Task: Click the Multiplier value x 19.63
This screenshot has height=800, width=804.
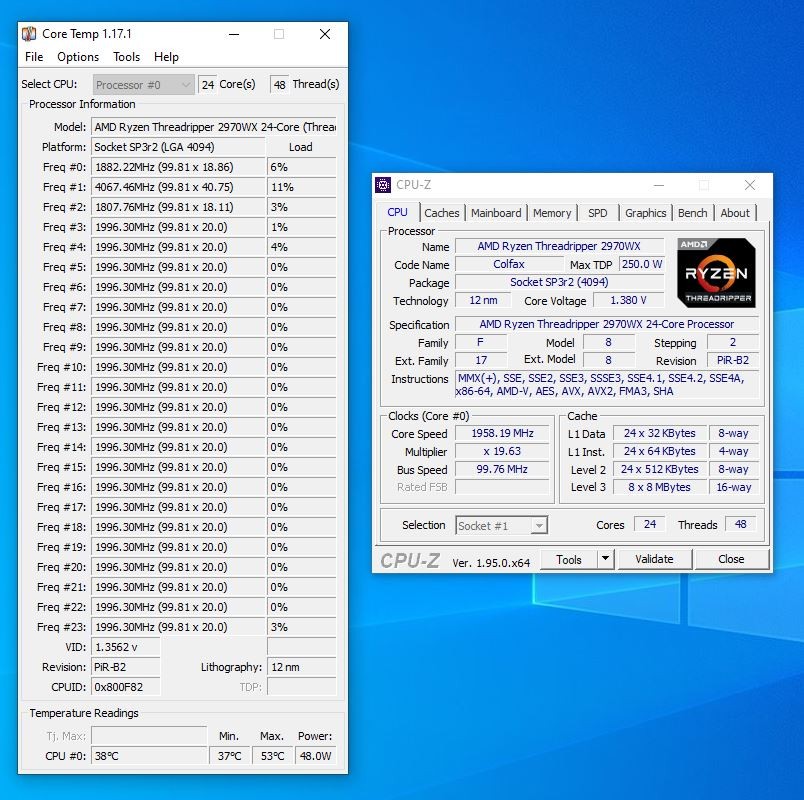Action: [502, 451]
